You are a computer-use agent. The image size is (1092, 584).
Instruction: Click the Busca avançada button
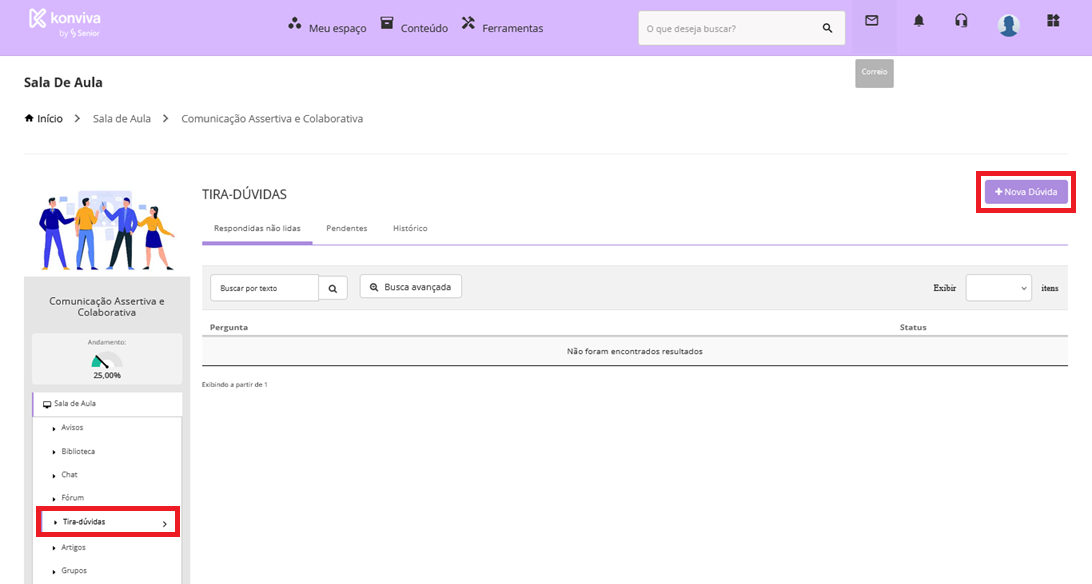[x=410, y=287]
